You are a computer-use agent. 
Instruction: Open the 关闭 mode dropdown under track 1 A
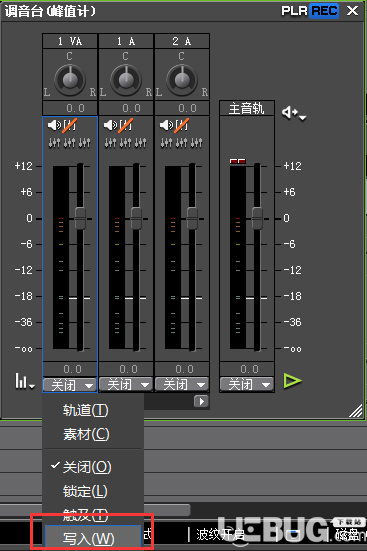(126, 384)
